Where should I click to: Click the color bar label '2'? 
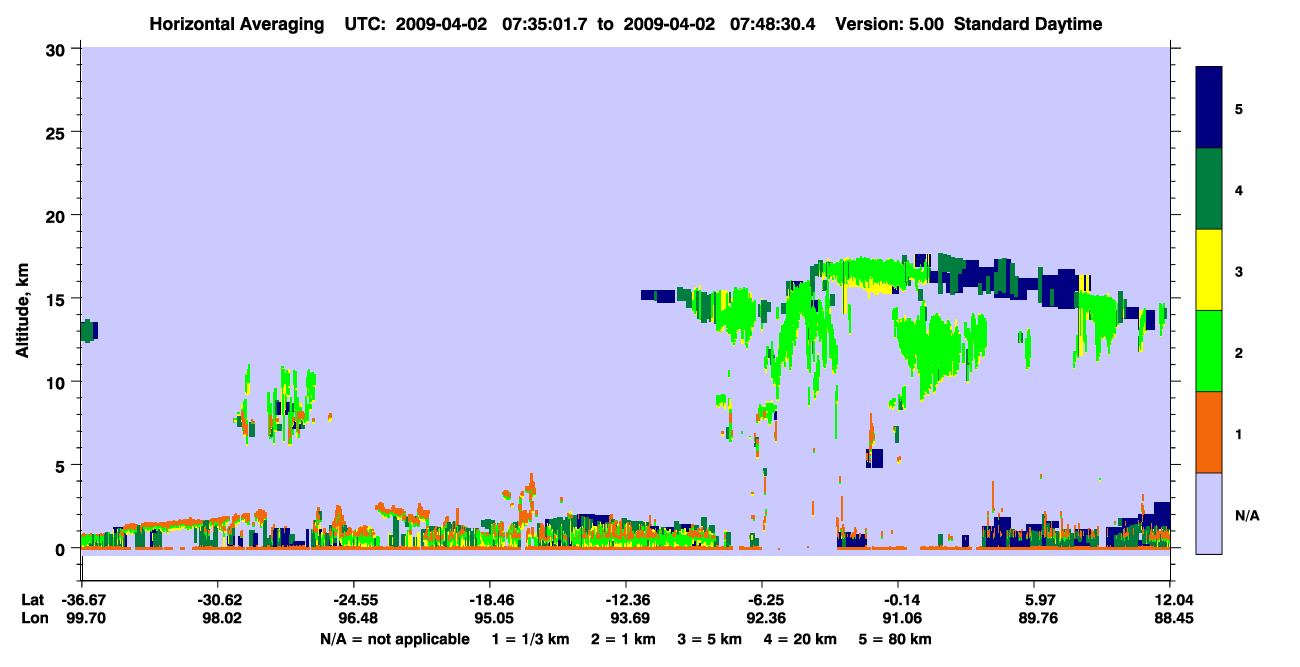1239,353
